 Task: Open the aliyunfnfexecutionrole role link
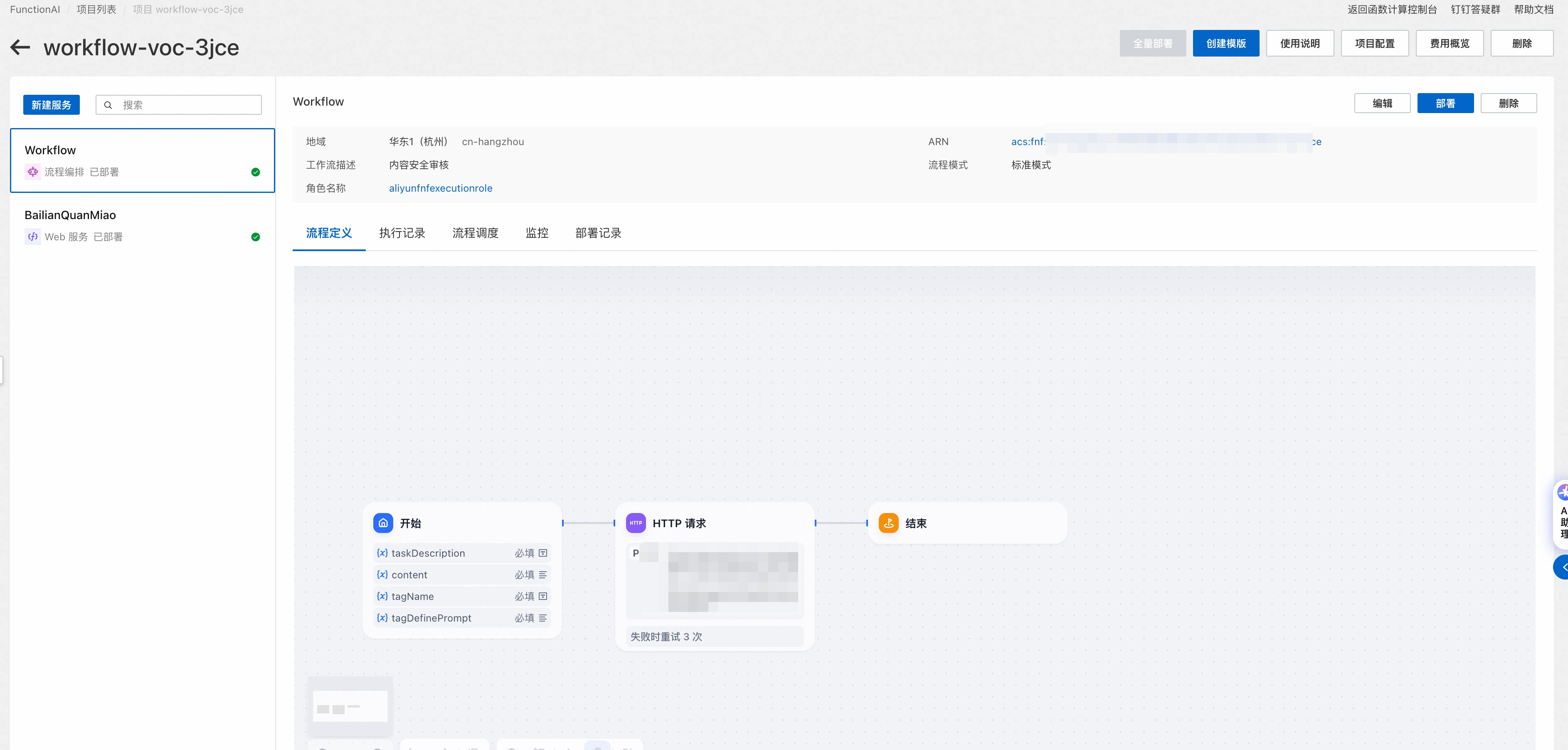tap(440, 188)
